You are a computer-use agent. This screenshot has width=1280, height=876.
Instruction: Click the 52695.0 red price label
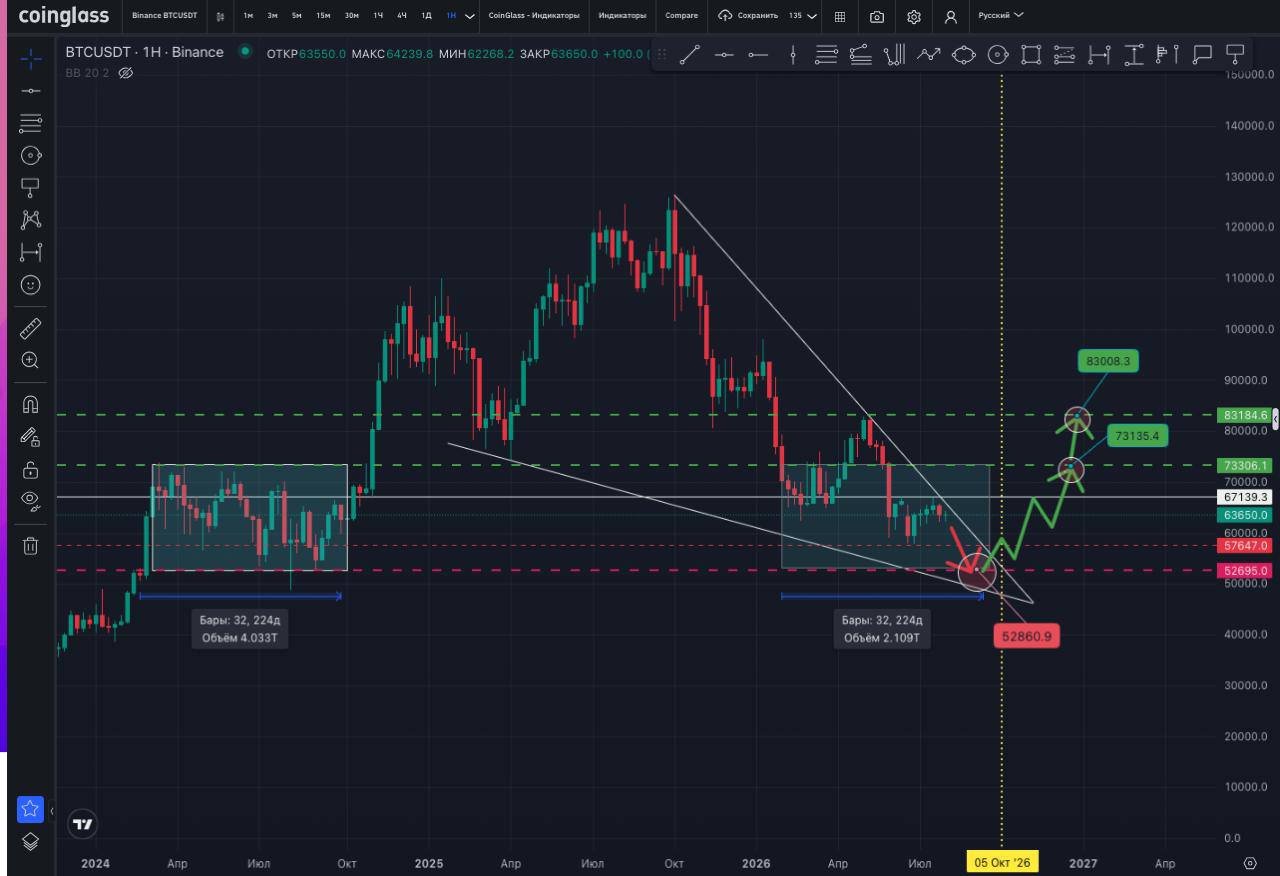click(1245, 571)
